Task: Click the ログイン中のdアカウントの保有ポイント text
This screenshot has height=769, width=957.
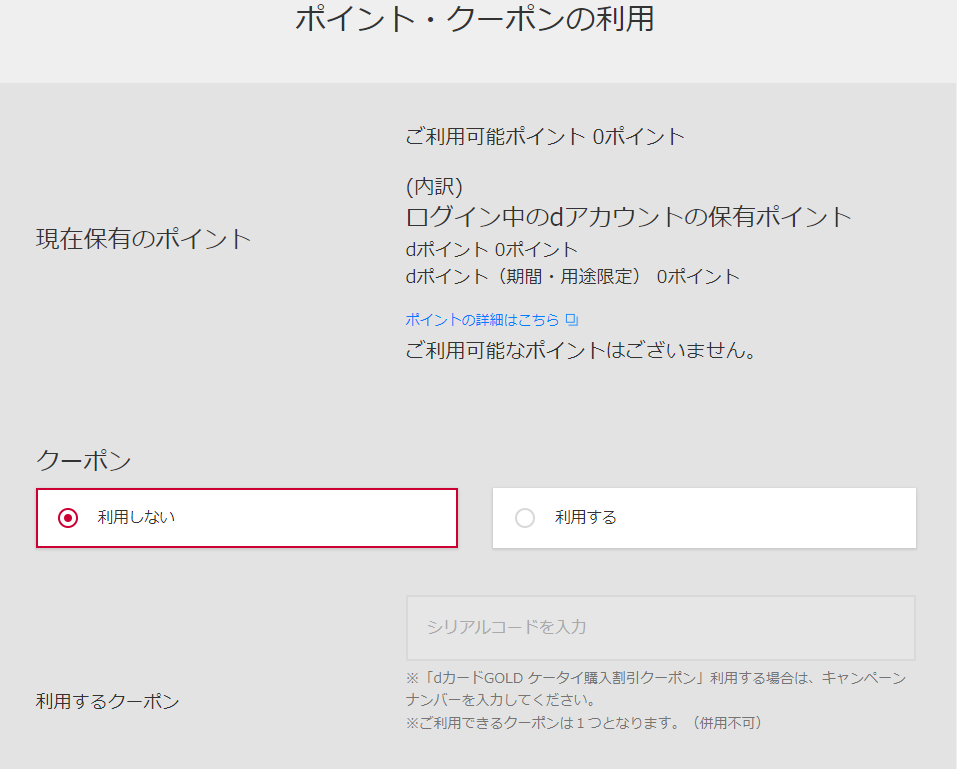Action: pyautogui.click(x=628, y=217)
